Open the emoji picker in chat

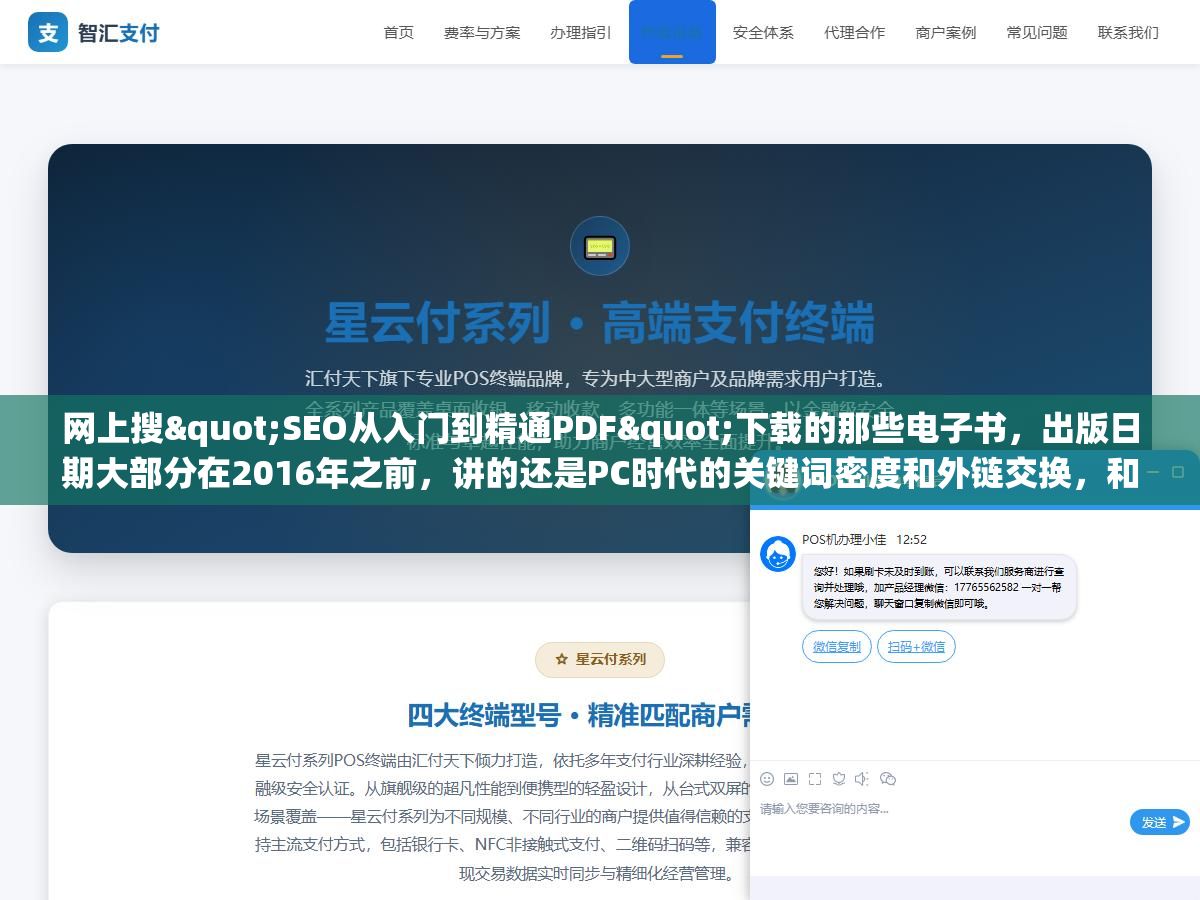tap(767, 778)
